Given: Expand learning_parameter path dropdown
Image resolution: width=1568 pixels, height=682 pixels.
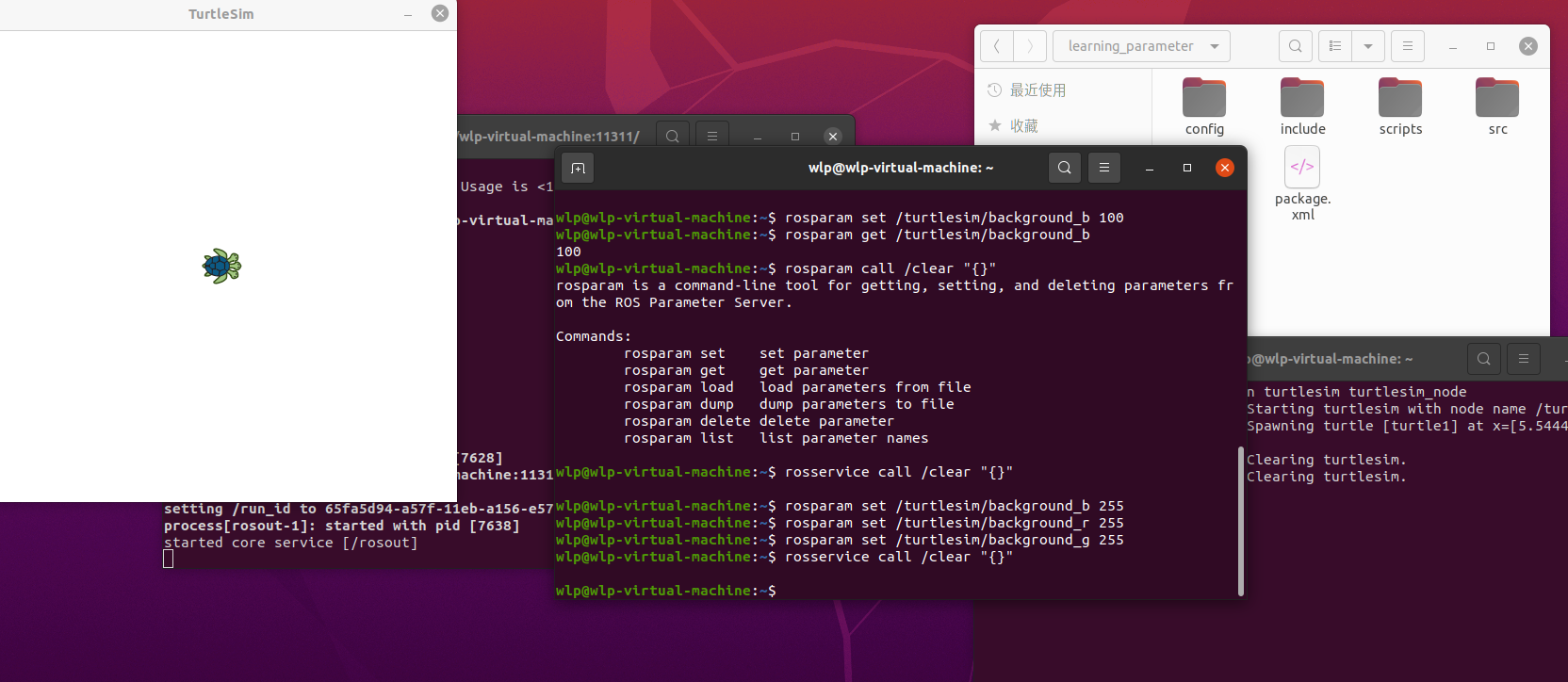Looking at the screenshot, I should click(x=1215, y=46).
